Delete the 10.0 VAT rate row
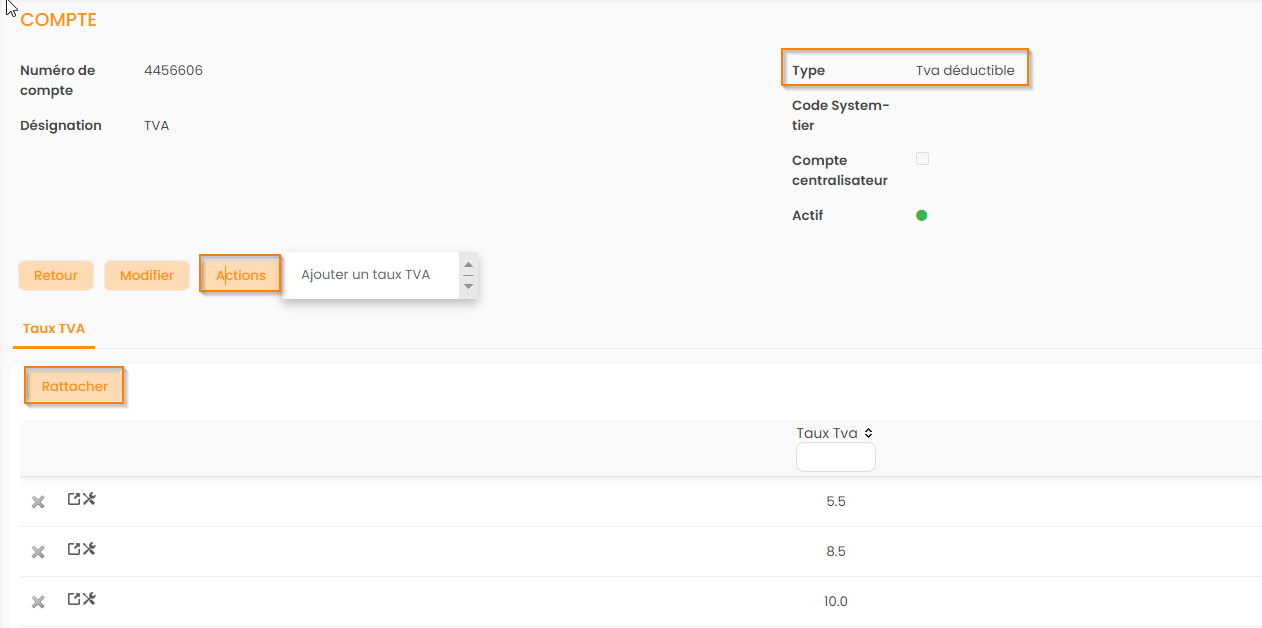 pos(38,602)
